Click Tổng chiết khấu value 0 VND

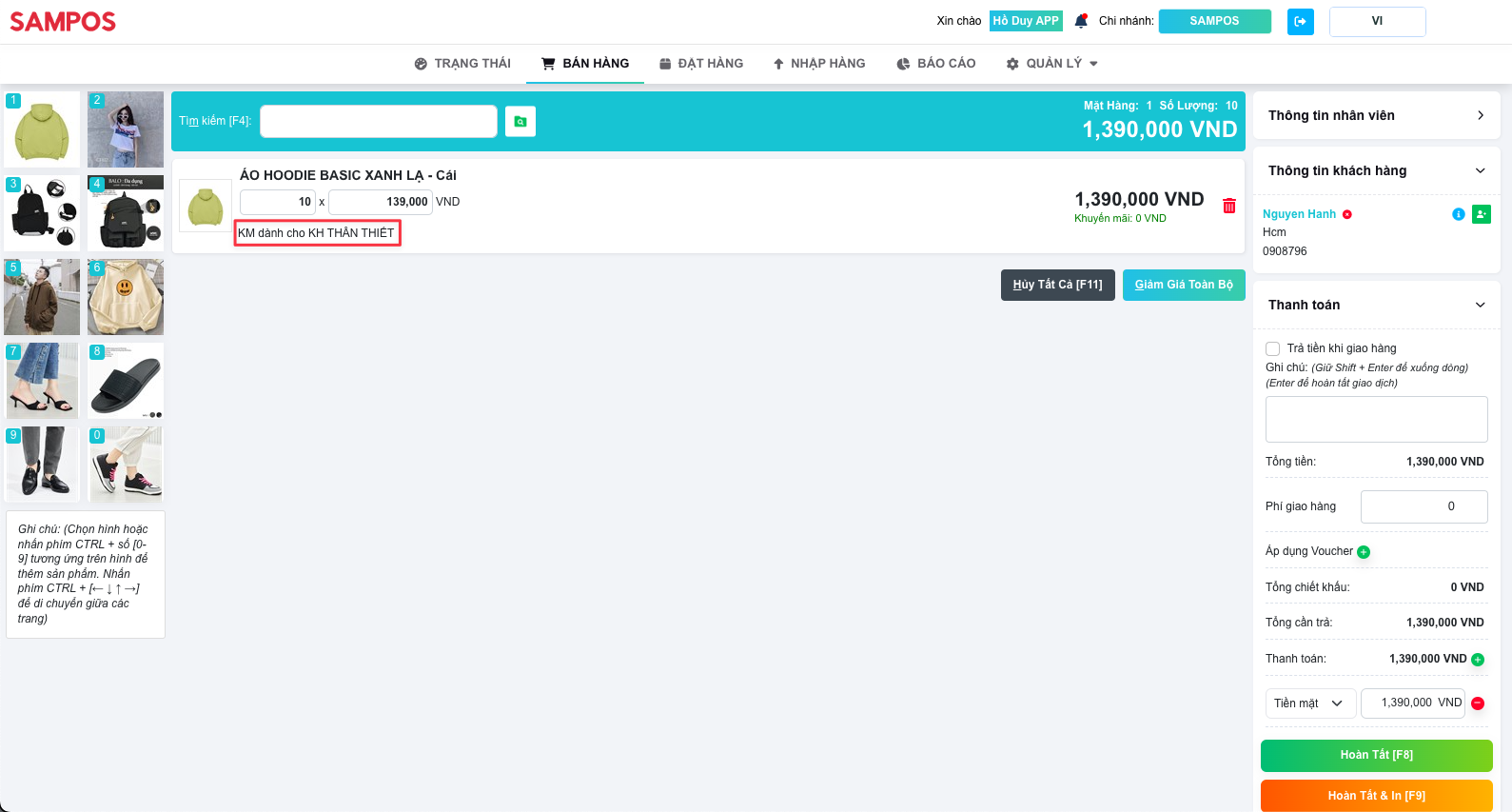[1467, 587]
